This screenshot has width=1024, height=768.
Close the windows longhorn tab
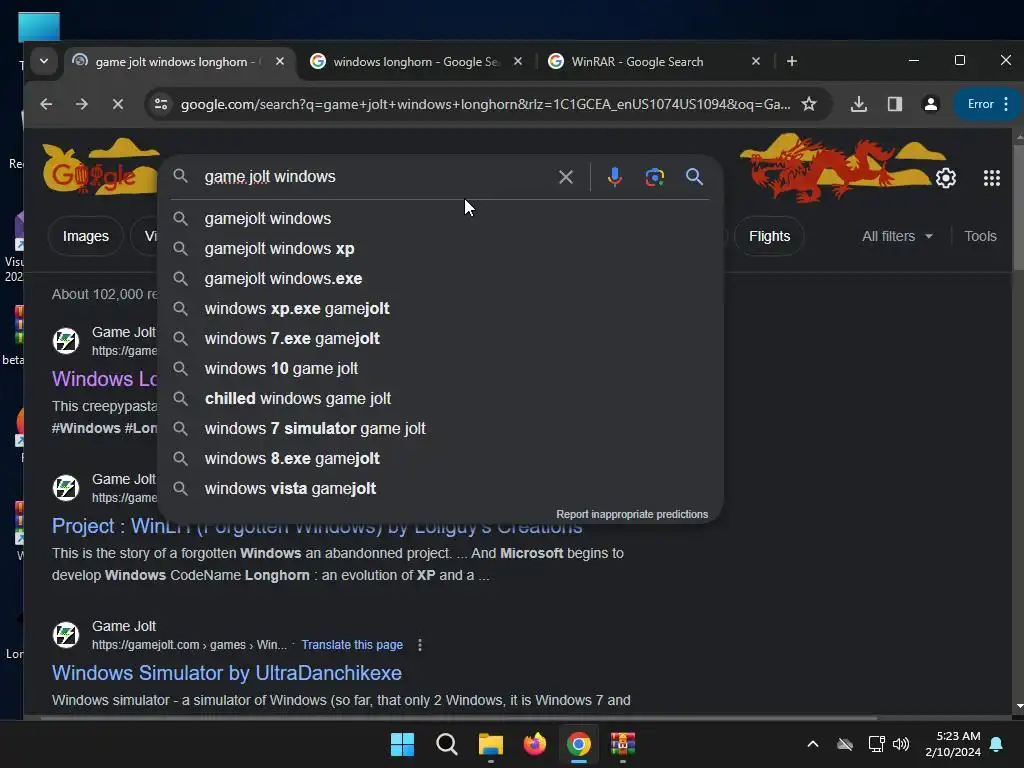(518, 61)
